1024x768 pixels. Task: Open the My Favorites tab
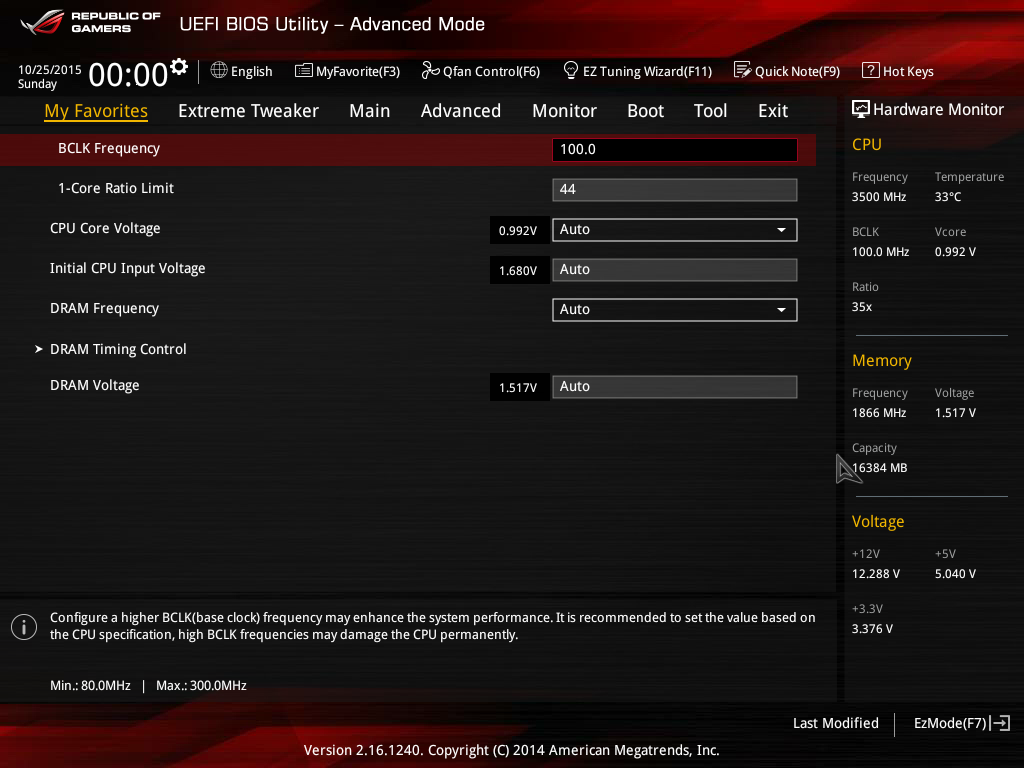point(96,111)
